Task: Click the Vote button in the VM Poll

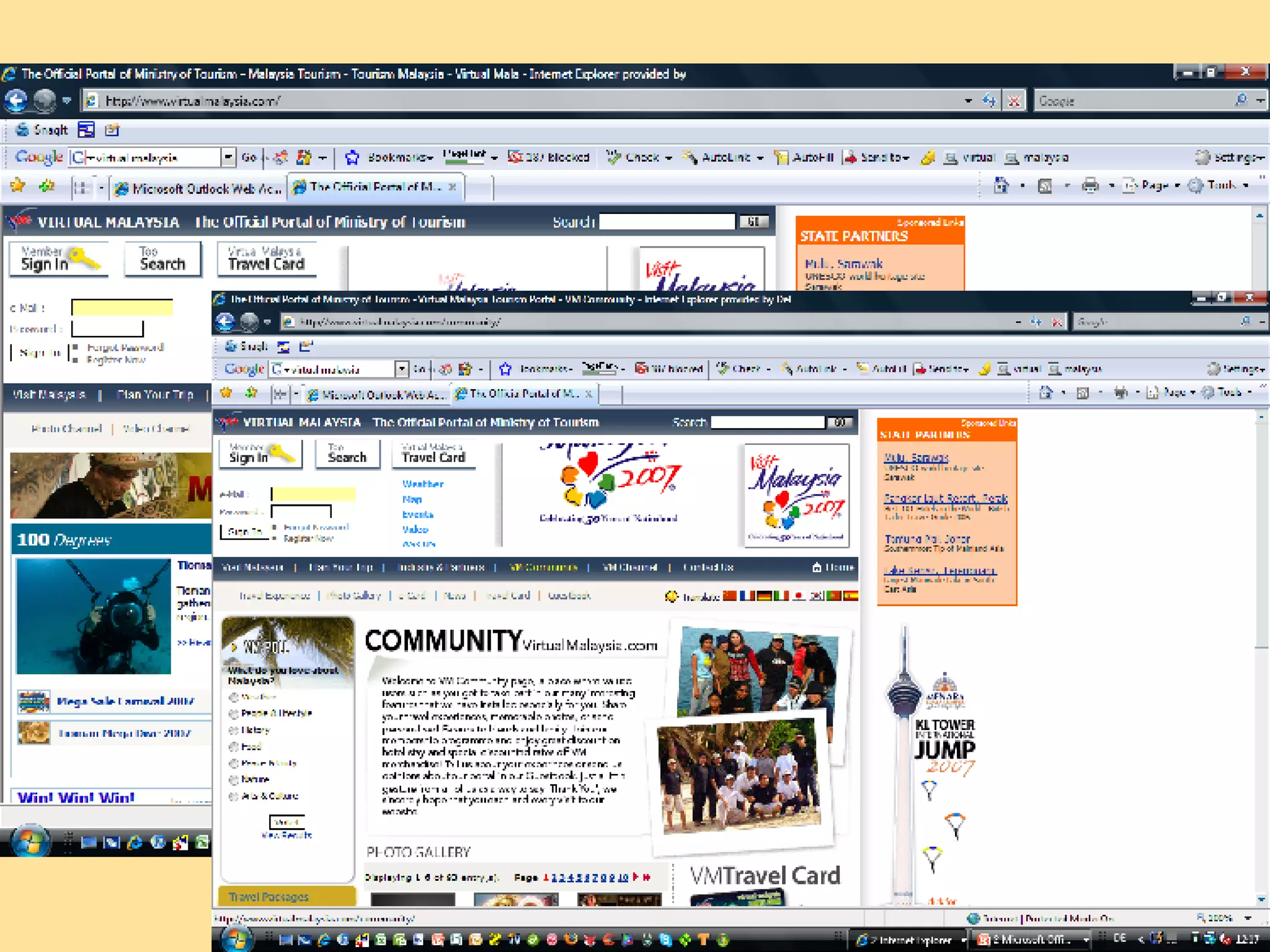Action: tap(286, 822)
